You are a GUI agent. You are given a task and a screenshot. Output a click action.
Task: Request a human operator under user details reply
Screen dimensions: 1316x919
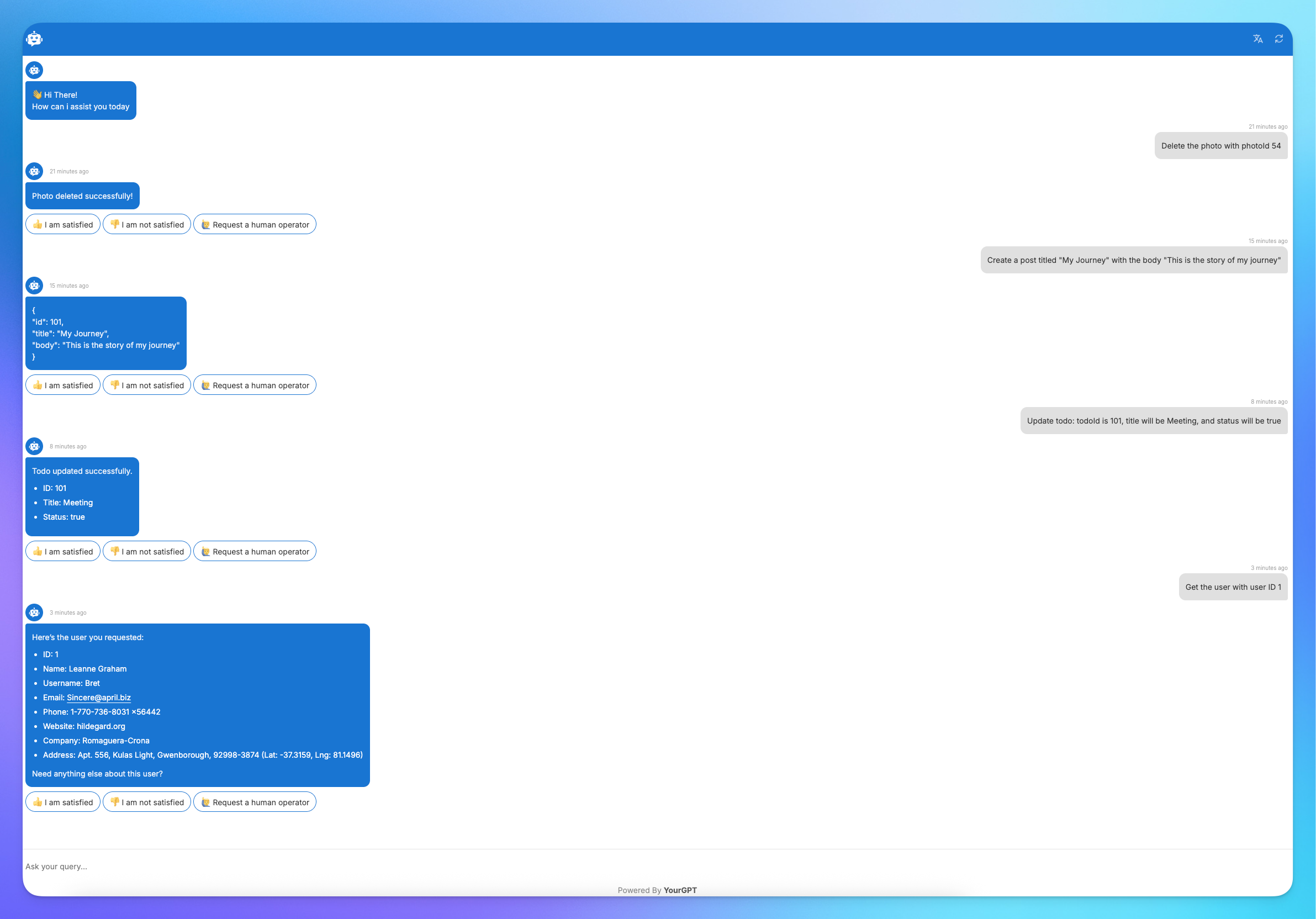click(255, 802)
